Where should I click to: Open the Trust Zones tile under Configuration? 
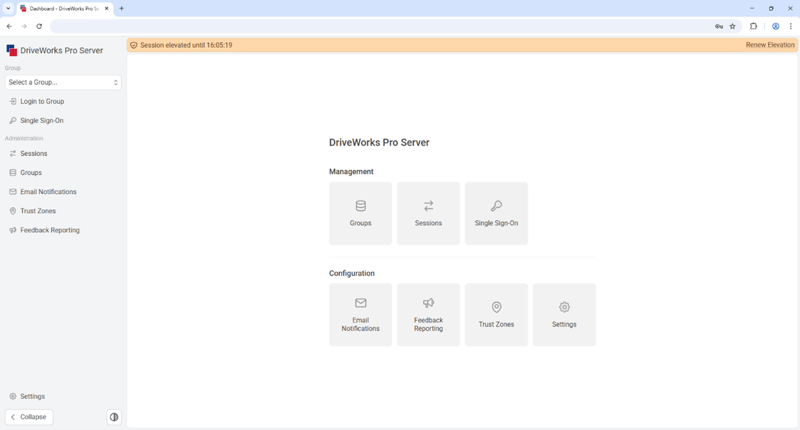(496, 315)
